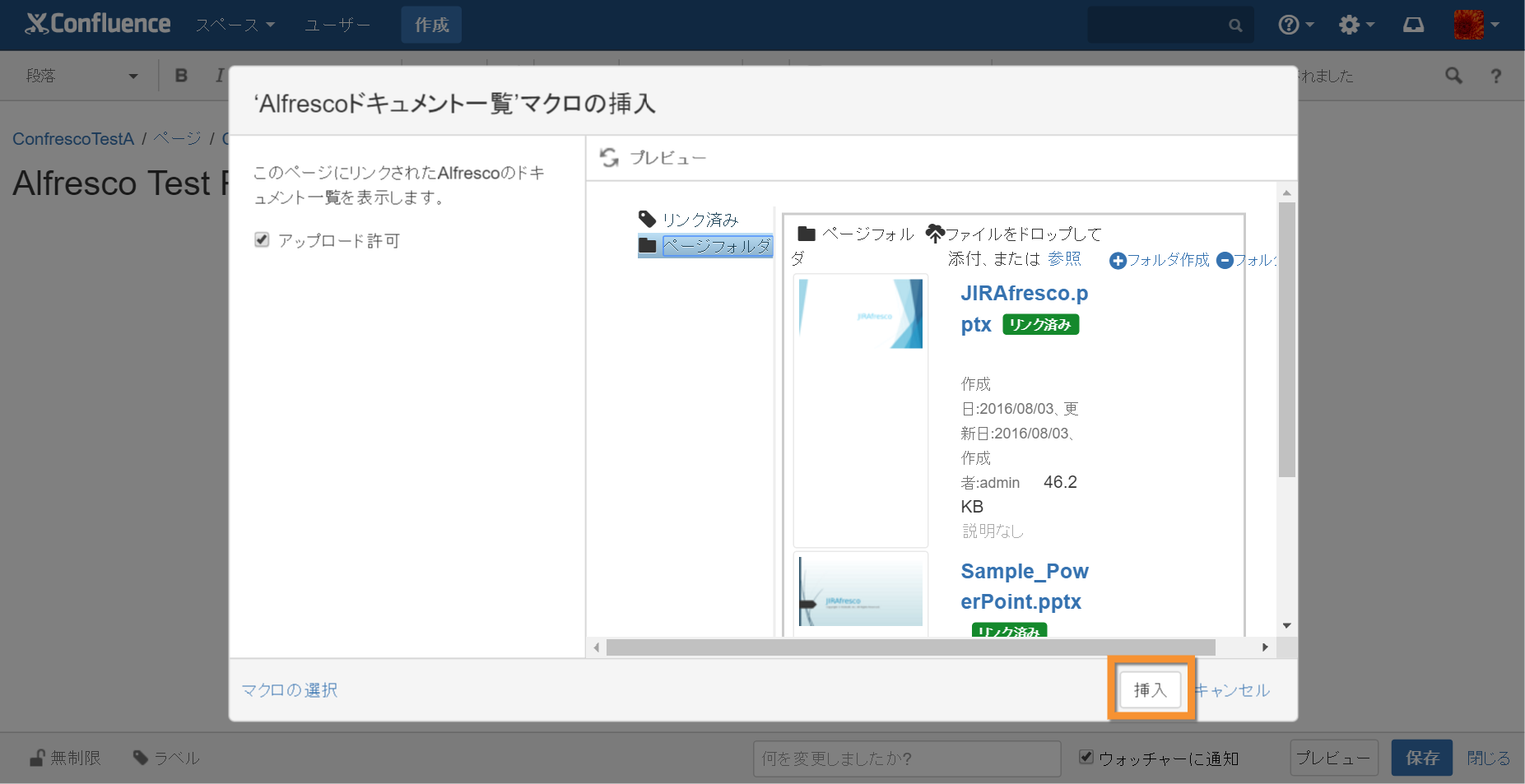
Task: Click the preview scroll down arrow
Action: pyautogui.click(x=1287, y=626)
